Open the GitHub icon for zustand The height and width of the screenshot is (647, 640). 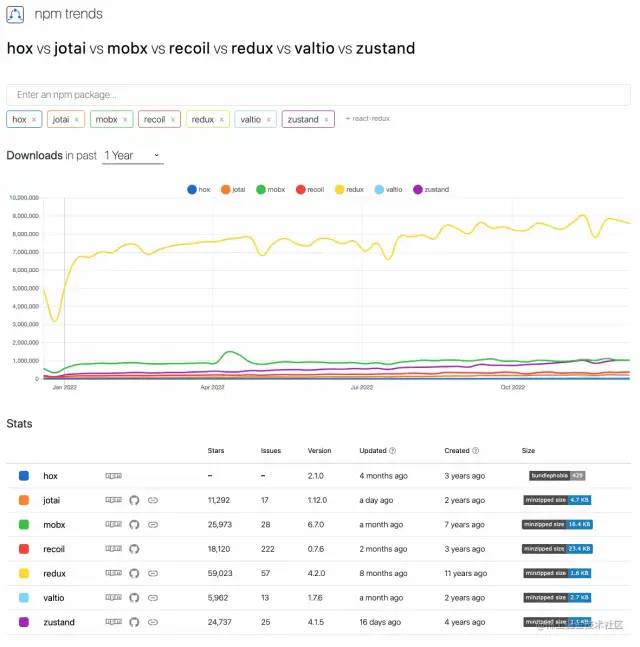click(135, 622)
